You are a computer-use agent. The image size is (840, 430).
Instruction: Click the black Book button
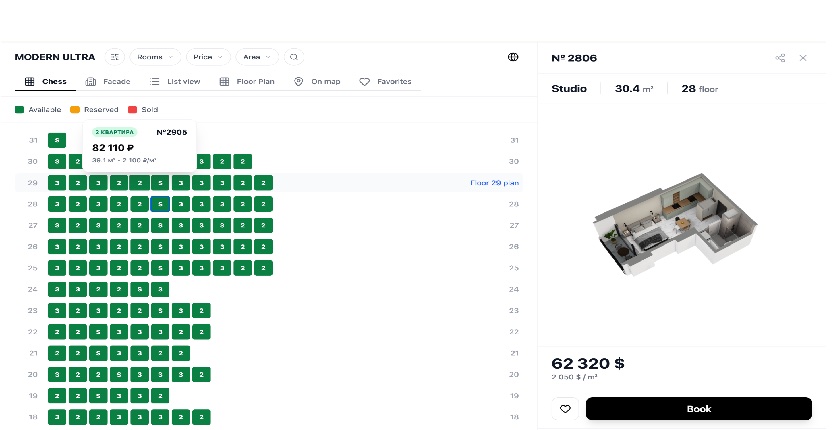[x=699, y=409]
